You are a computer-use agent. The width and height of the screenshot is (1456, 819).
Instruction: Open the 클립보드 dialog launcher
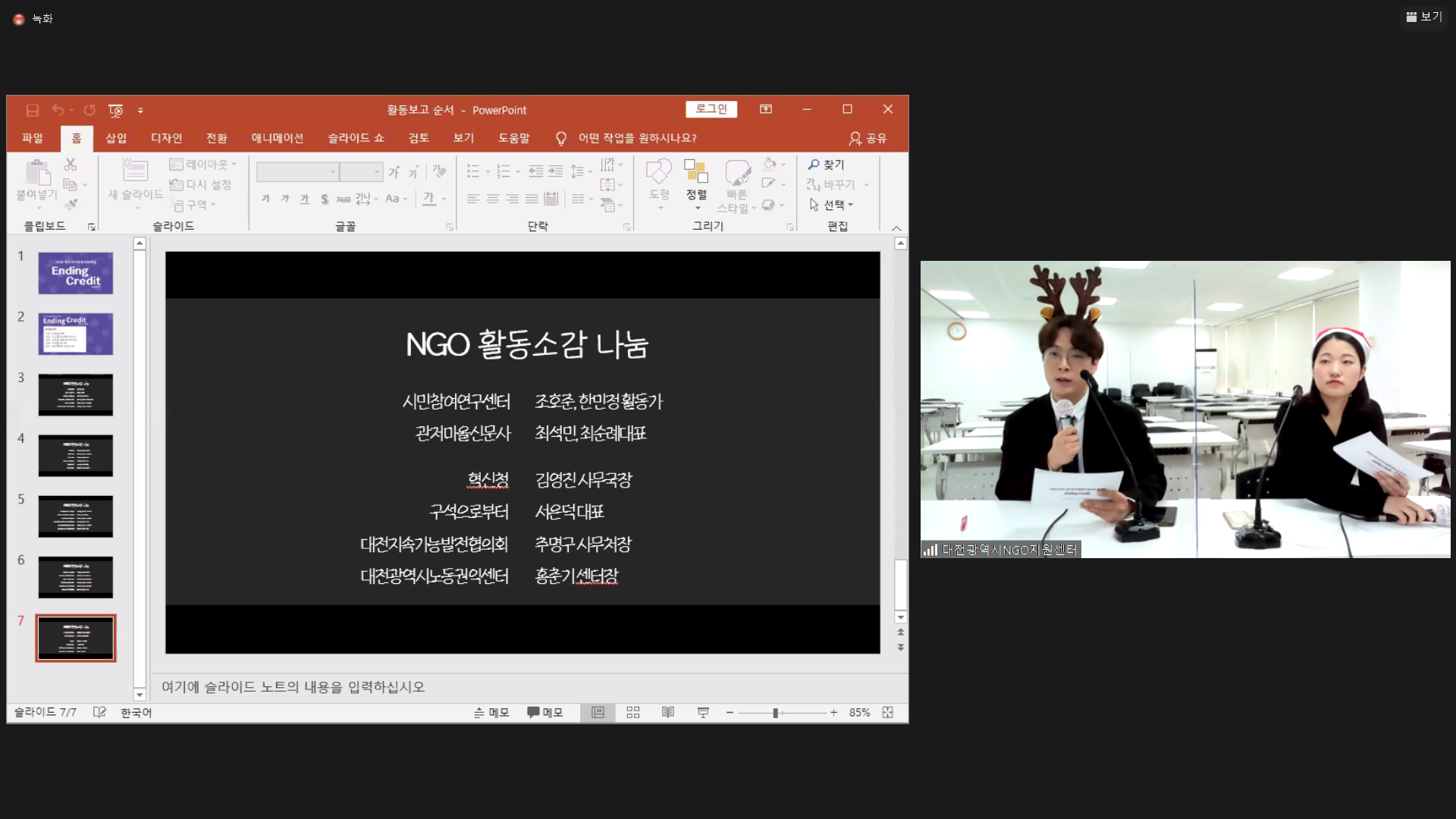pyautogui.click(x=92, y=227)
